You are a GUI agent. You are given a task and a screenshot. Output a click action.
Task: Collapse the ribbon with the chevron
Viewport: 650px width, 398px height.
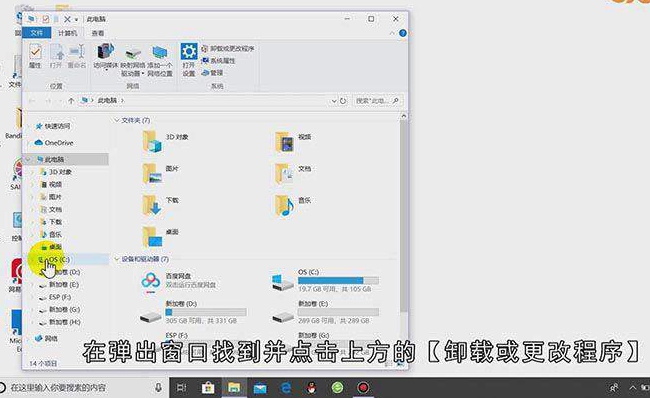tap(392, 33)
